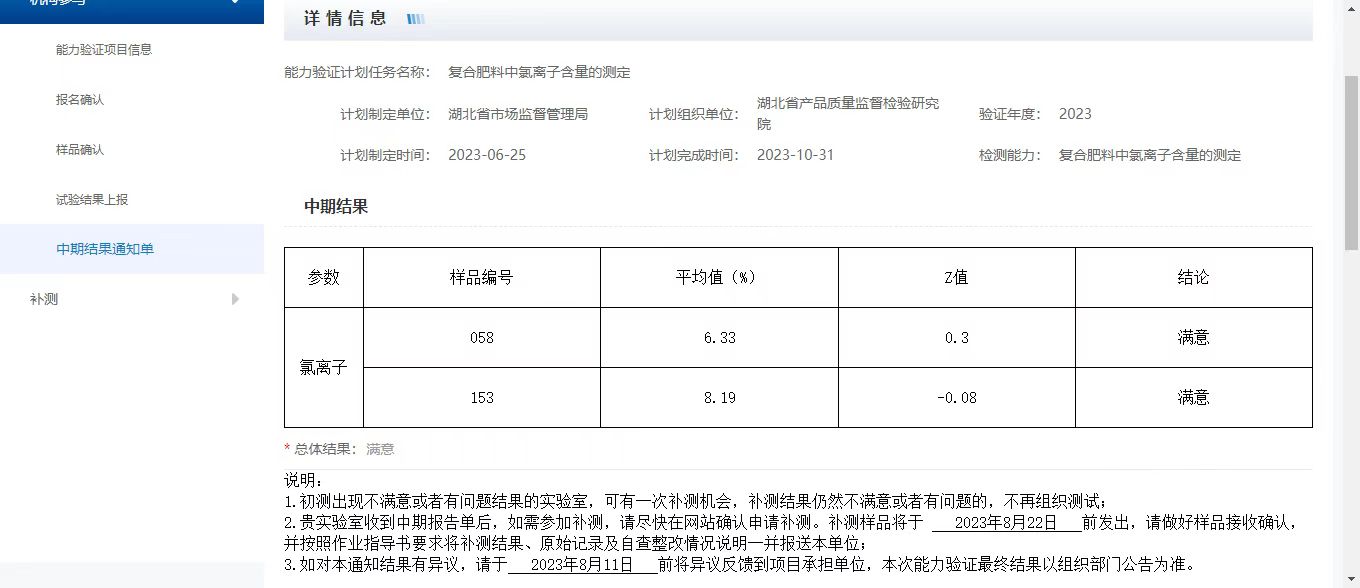Screen dimensions: 1360x588
Task: Click the 计划制定单位 label
Action: pos(385,114)
